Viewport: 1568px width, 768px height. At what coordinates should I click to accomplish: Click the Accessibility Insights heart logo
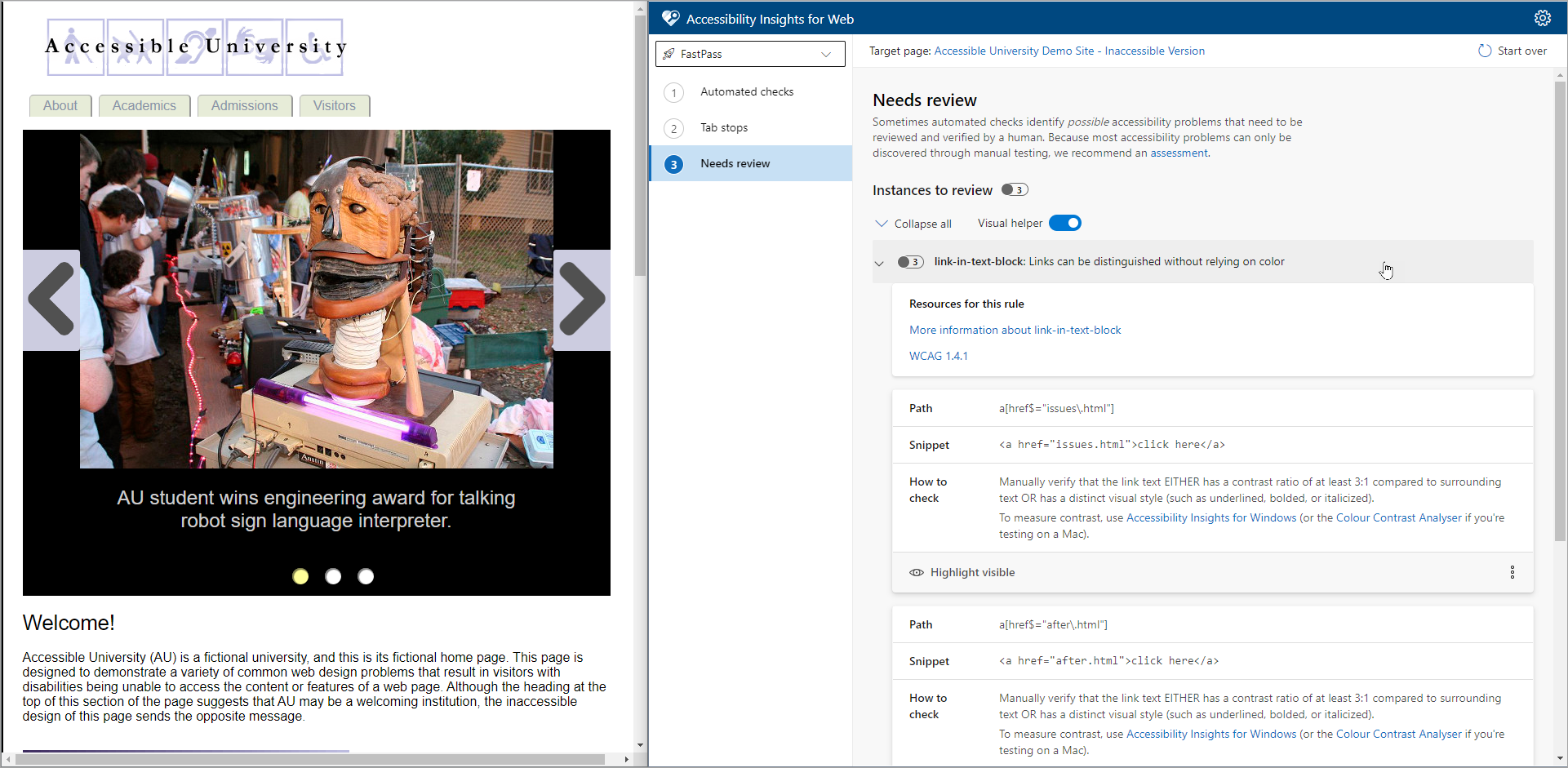pos(670,18)
